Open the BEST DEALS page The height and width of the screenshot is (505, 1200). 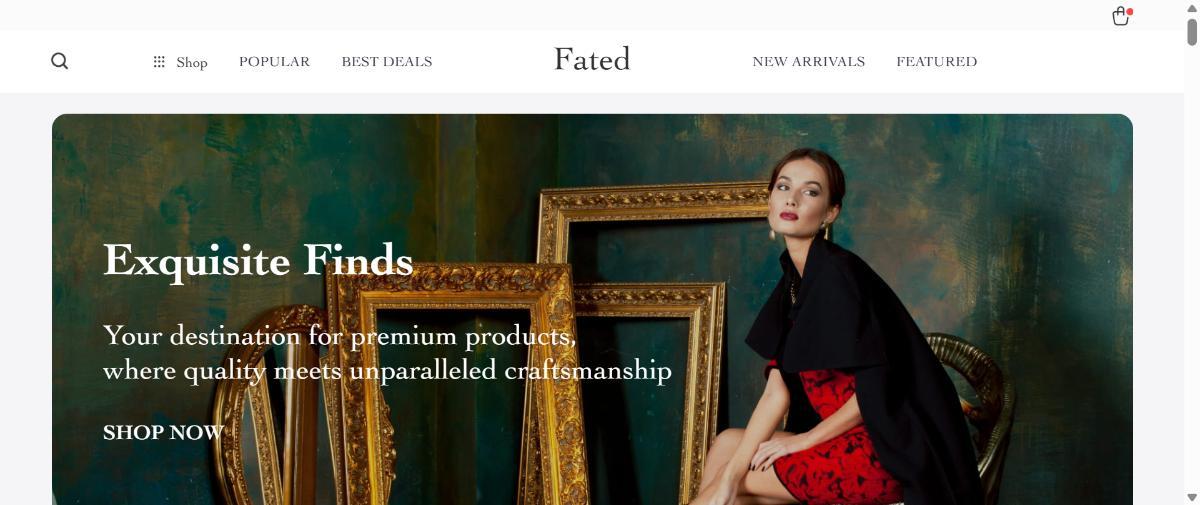tap(387, 62)
